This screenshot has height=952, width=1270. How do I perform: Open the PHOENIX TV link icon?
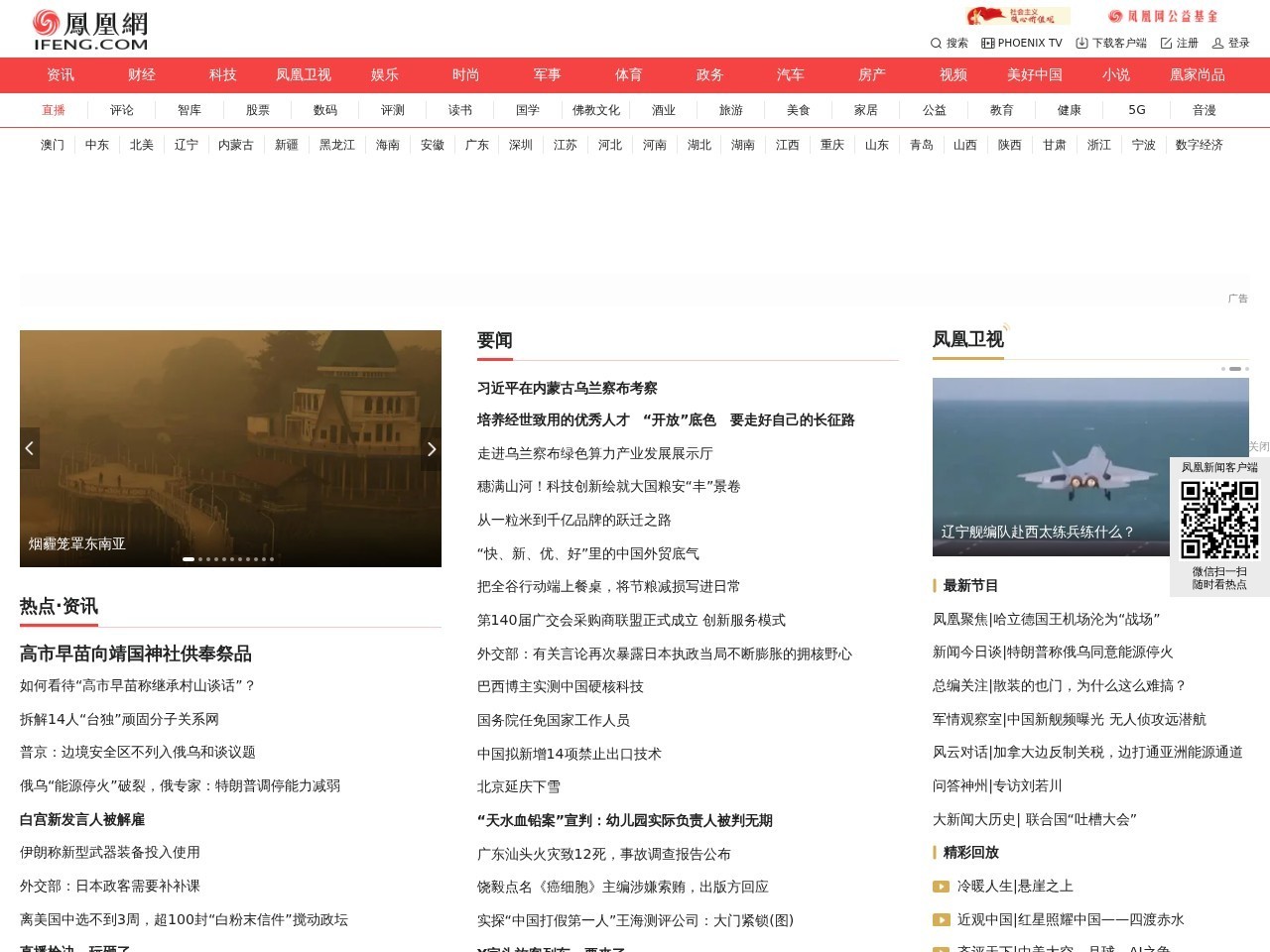coord(987,43)
